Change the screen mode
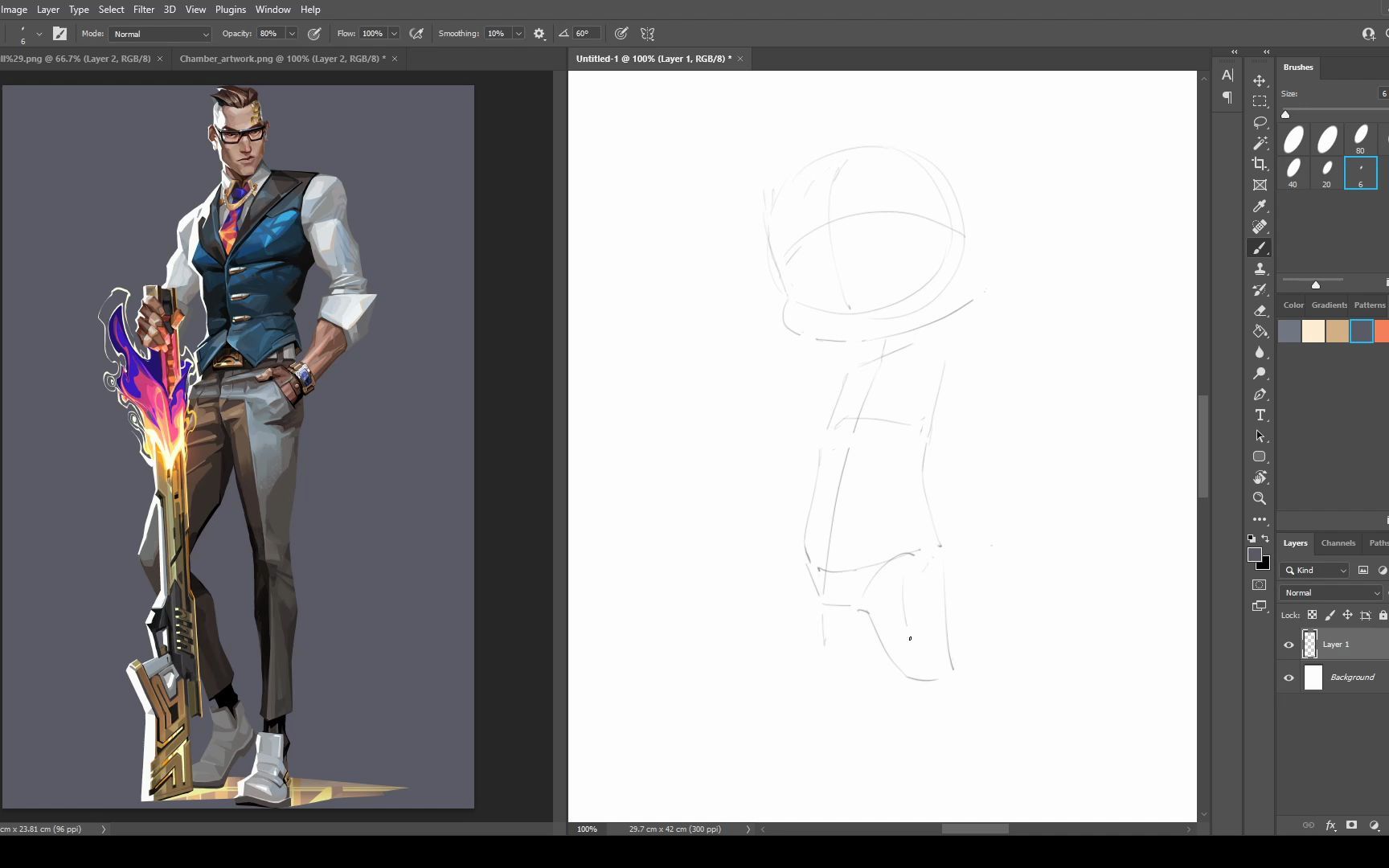 coord(1260,606)
